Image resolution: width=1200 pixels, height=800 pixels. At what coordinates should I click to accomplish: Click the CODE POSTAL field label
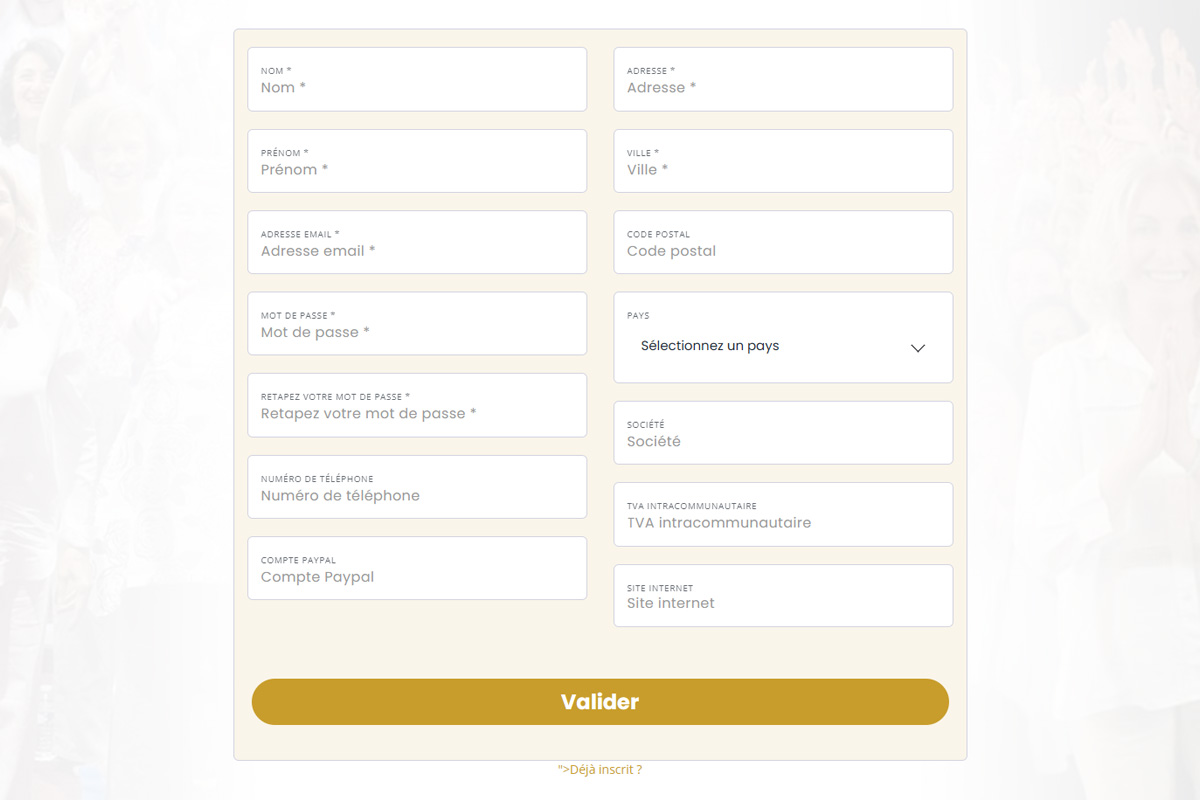point(658,234)
